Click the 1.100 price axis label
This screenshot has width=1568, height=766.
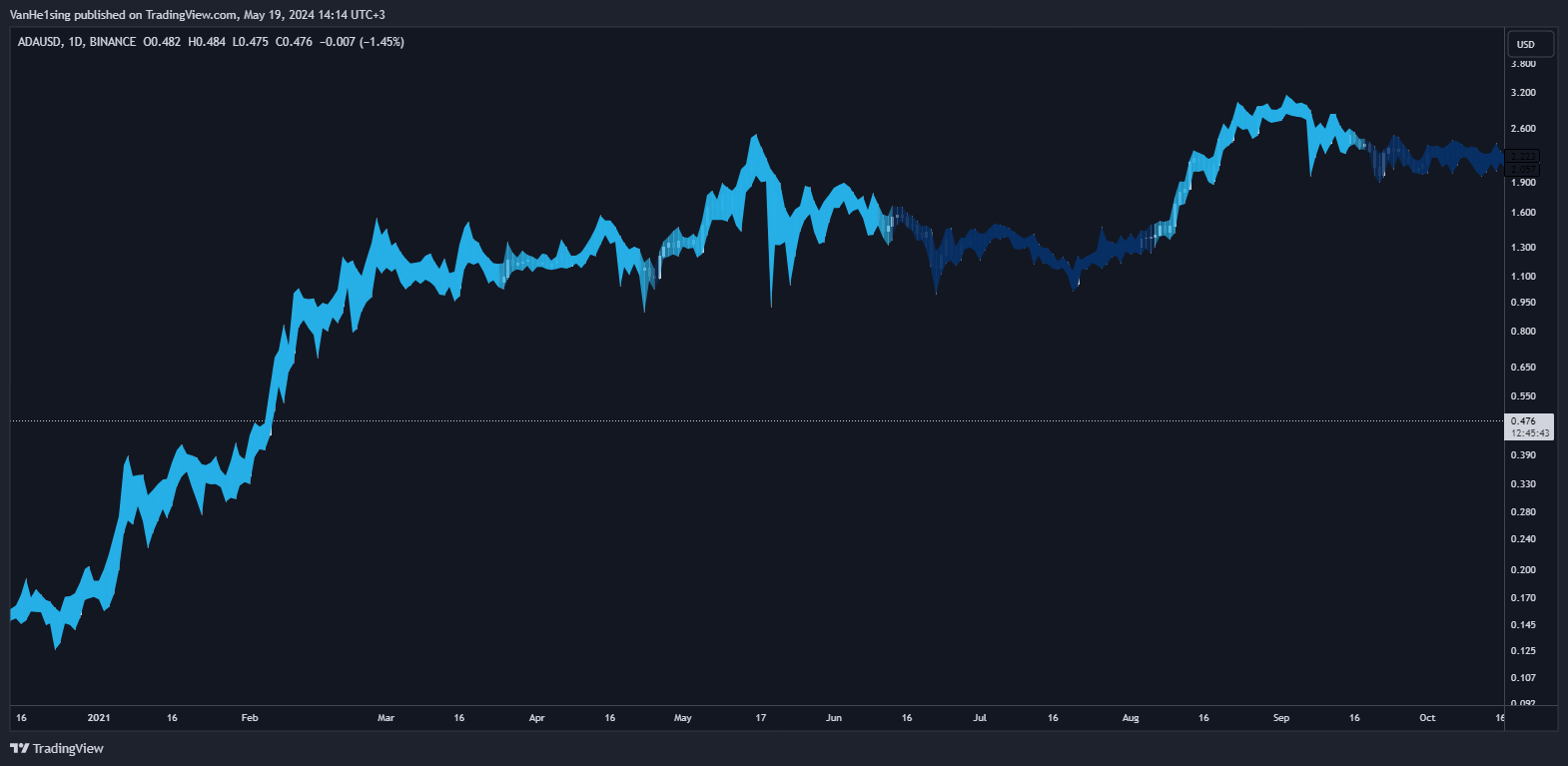click(x=1523, y=277)
